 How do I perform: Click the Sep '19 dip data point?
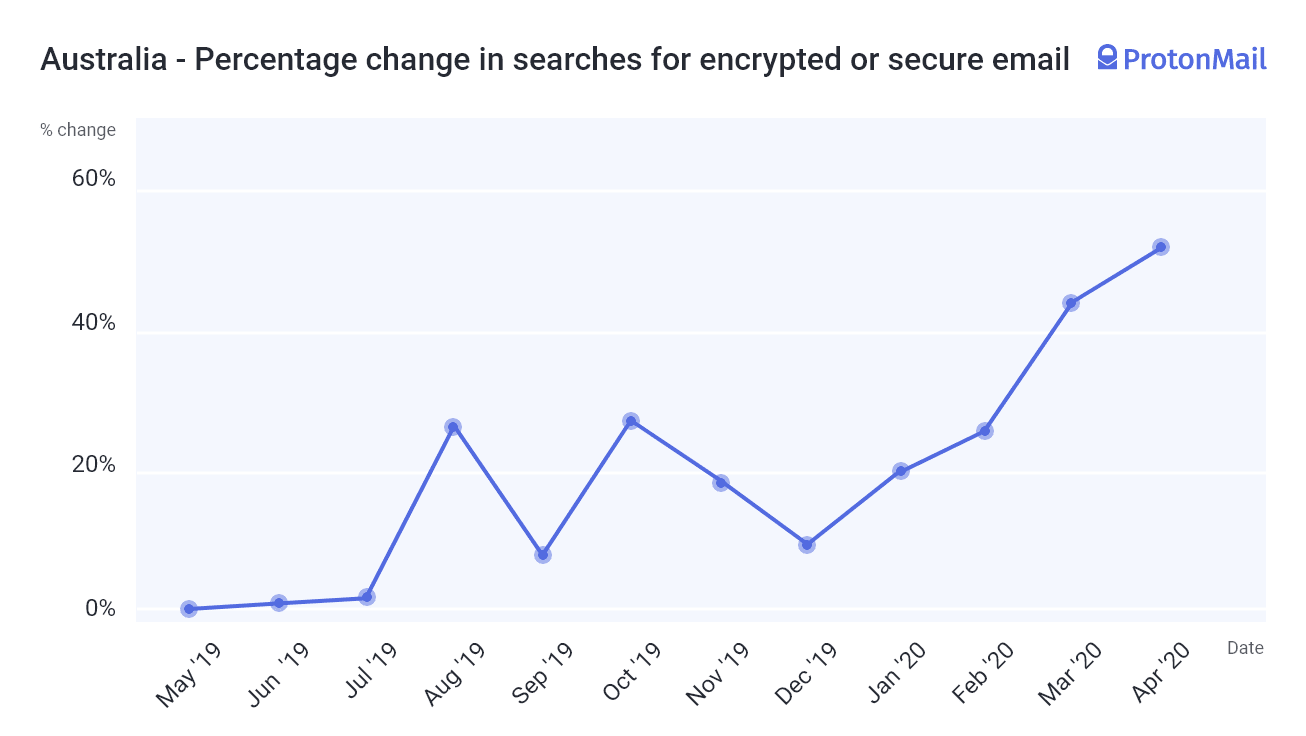tap(543, 555)
